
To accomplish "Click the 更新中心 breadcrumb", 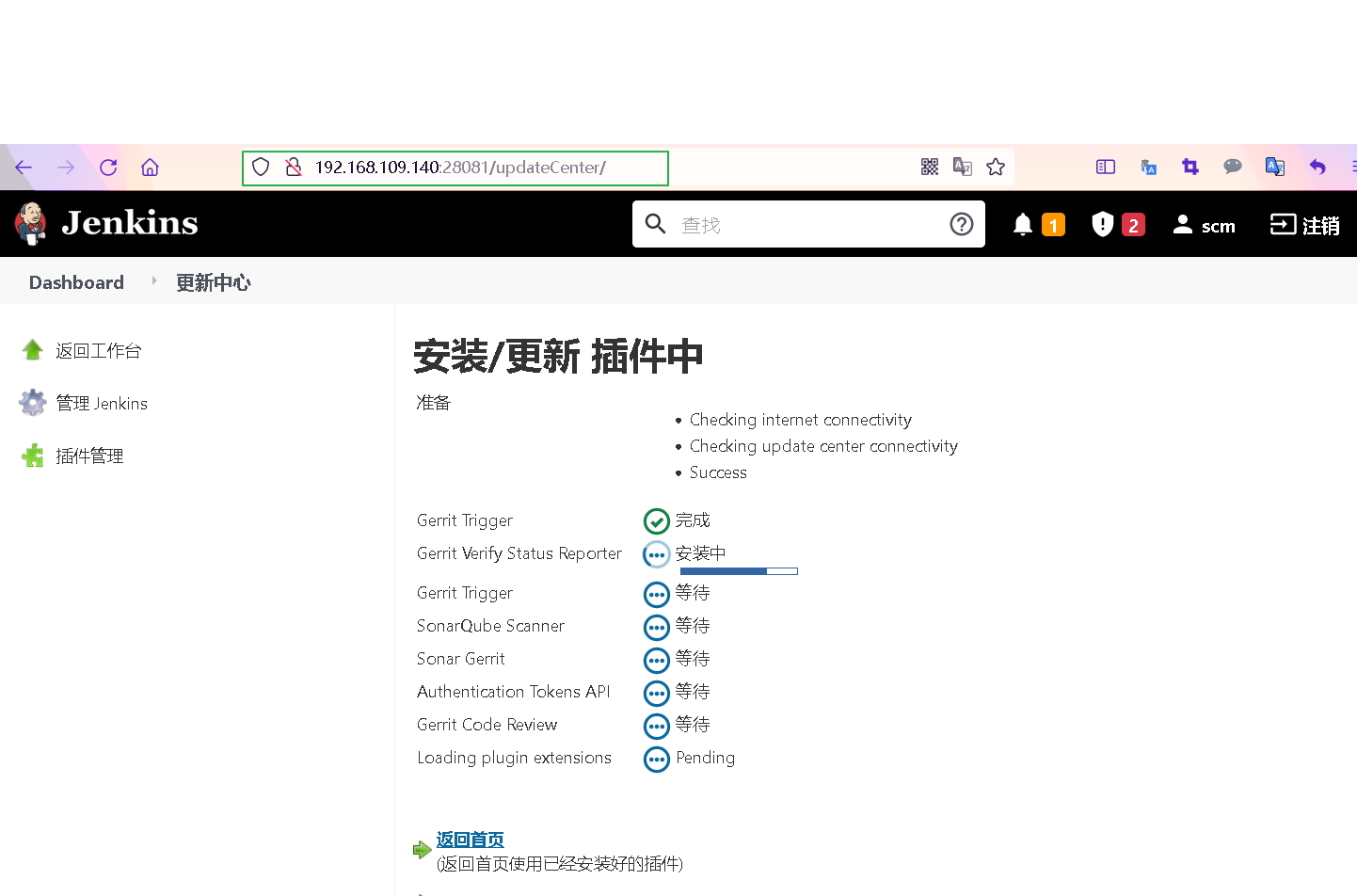I will pos(214,282).
